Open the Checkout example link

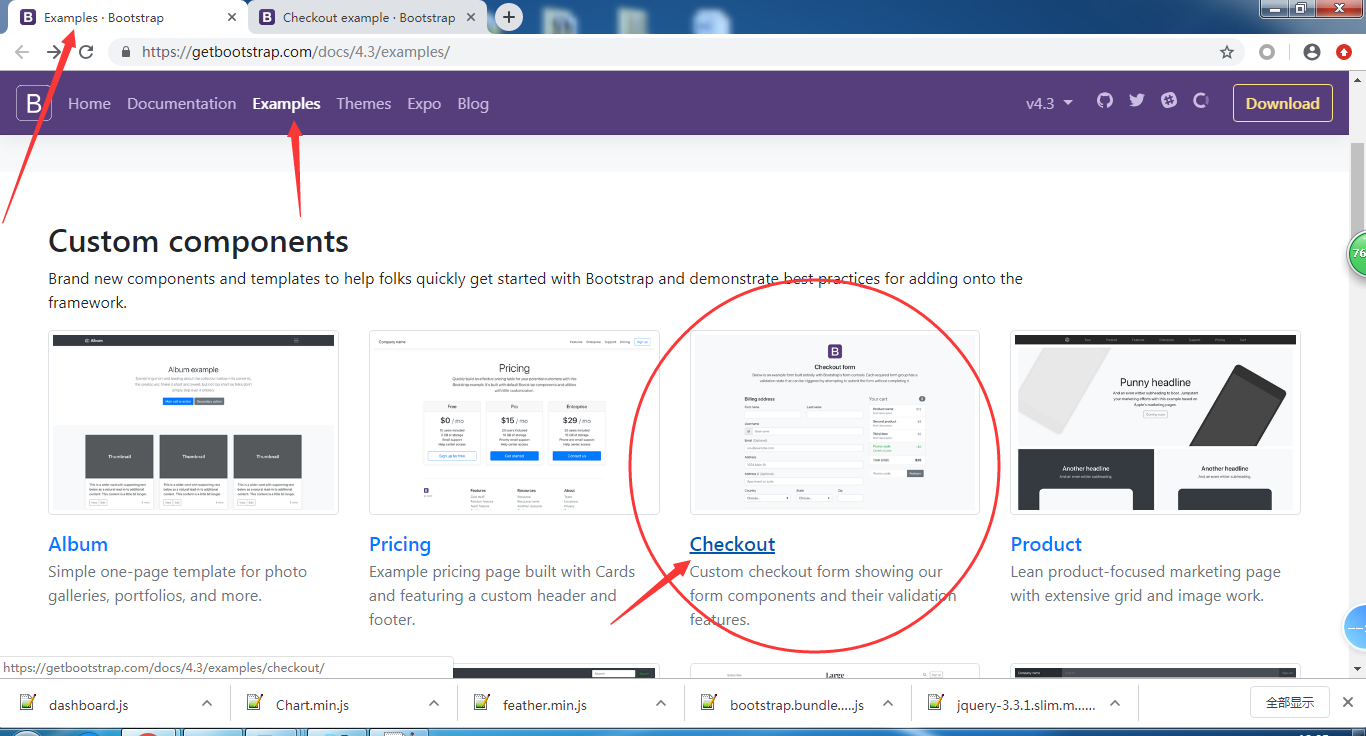point(732,544)
